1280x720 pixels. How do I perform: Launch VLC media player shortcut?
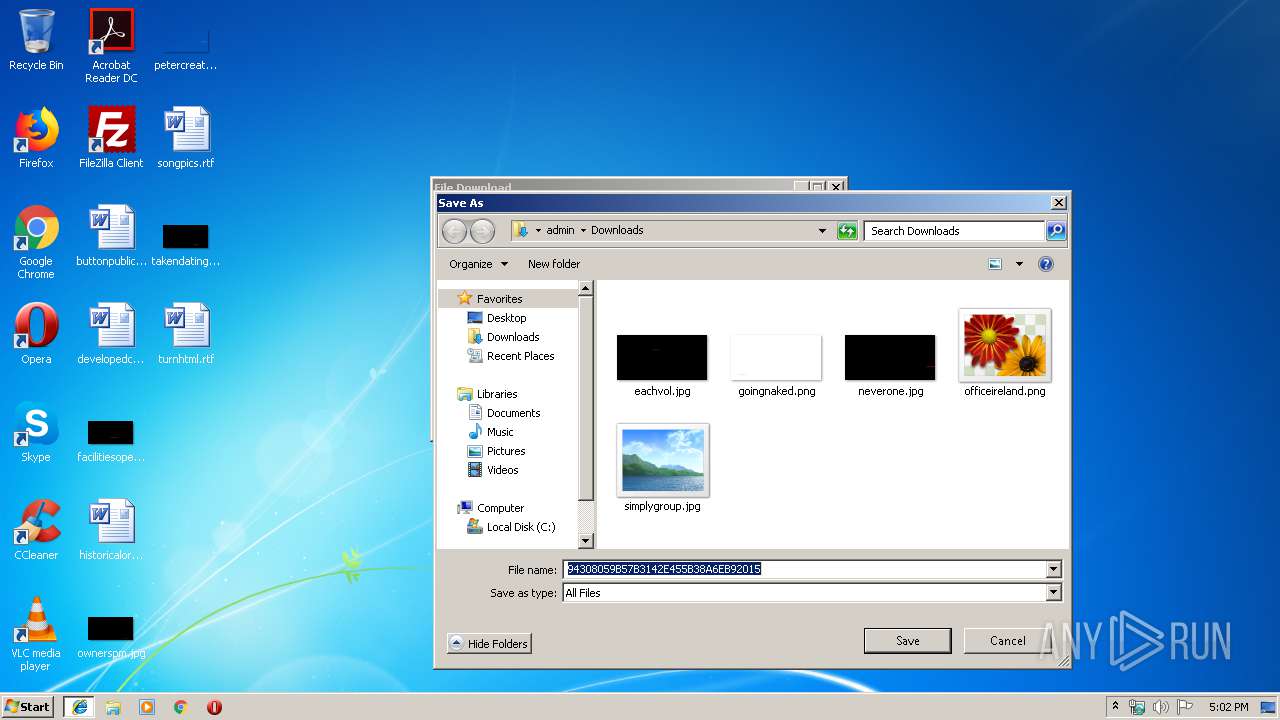36,634
